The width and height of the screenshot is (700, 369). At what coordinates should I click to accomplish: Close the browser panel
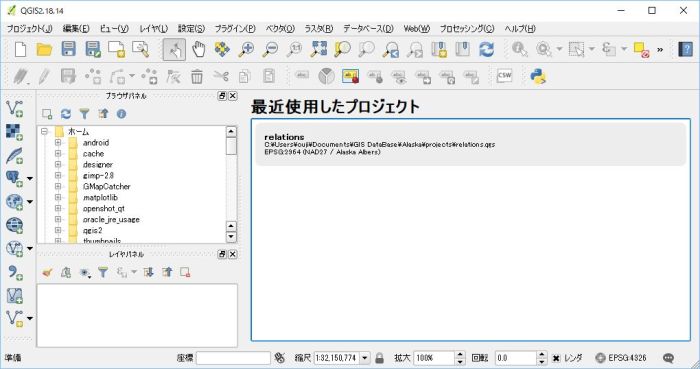(233, 96)
